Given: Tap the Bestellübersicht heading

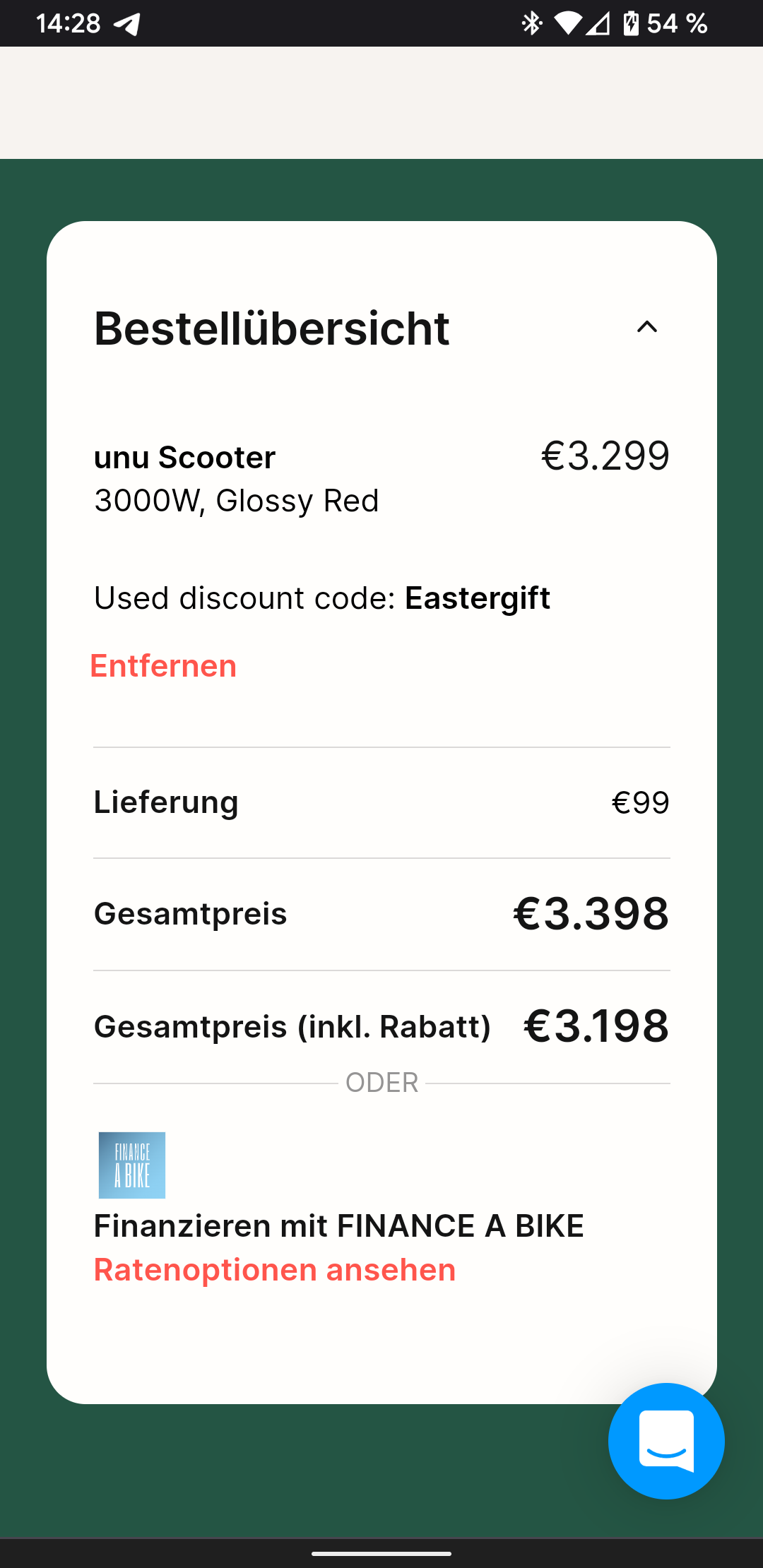Looking at the screenshot, I should click(272, 328).
